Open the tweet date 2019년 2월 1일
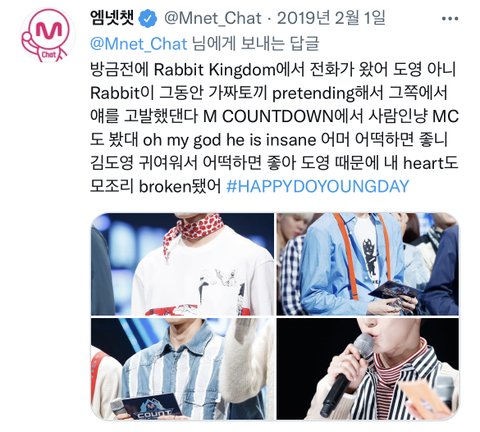Image resolution: width=480 pixels, height=432 pixels. (331, 18)
